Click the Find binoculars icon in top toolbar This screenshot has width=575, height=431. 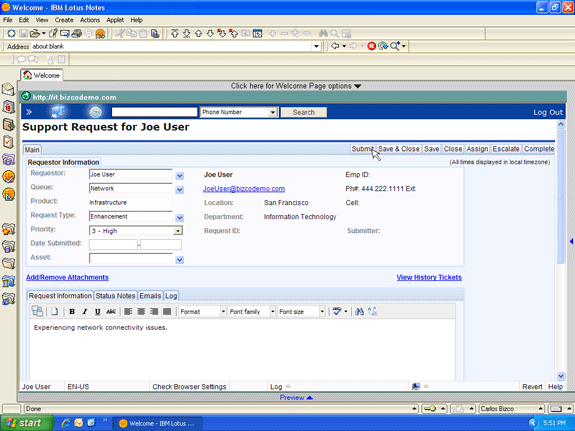pyautogui.click(x=323, y=34)
